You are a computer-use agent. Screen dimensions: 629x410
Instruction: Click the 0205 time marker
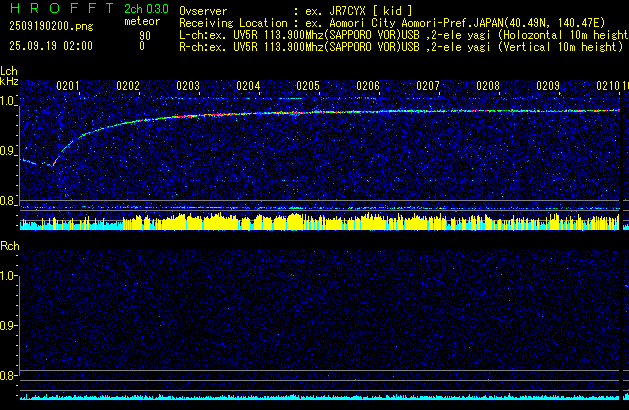click(x=308, y=86)
